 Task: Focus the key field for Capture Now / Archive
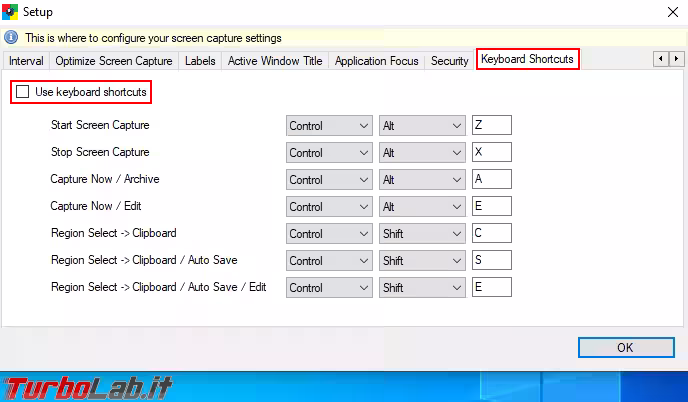491,180
